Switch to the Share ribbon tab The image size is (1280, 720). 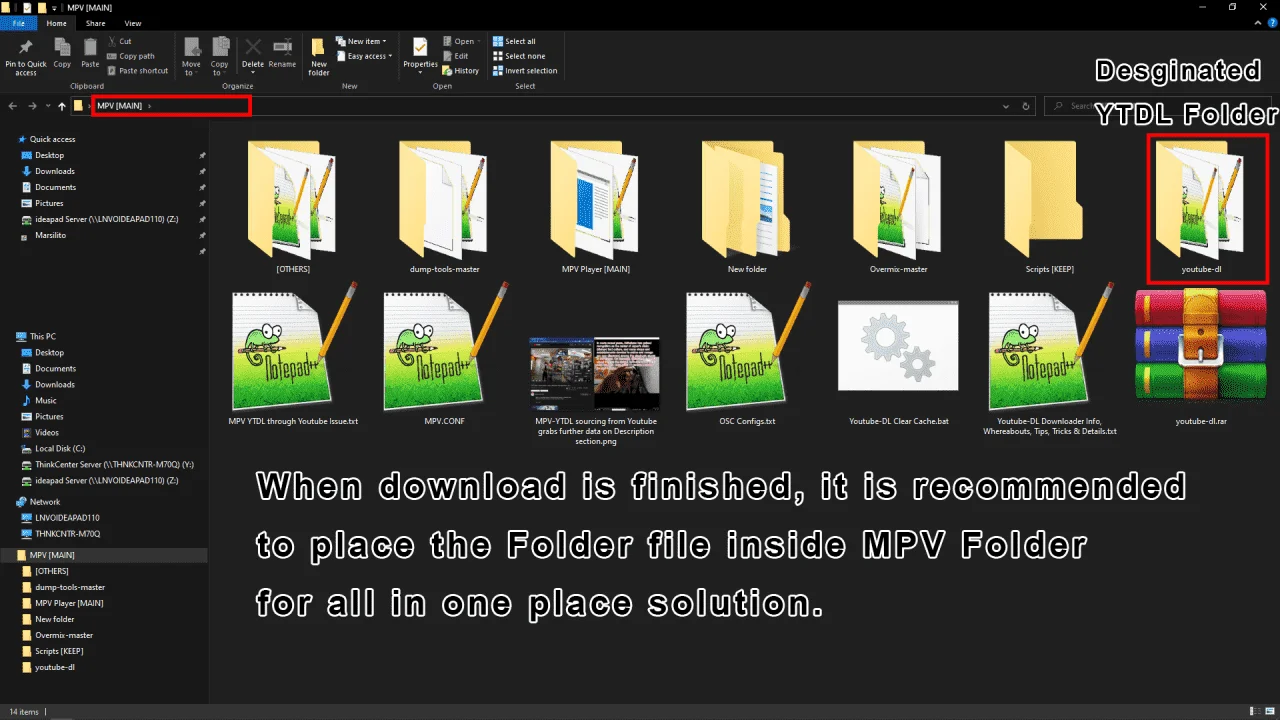click(95, 23)
